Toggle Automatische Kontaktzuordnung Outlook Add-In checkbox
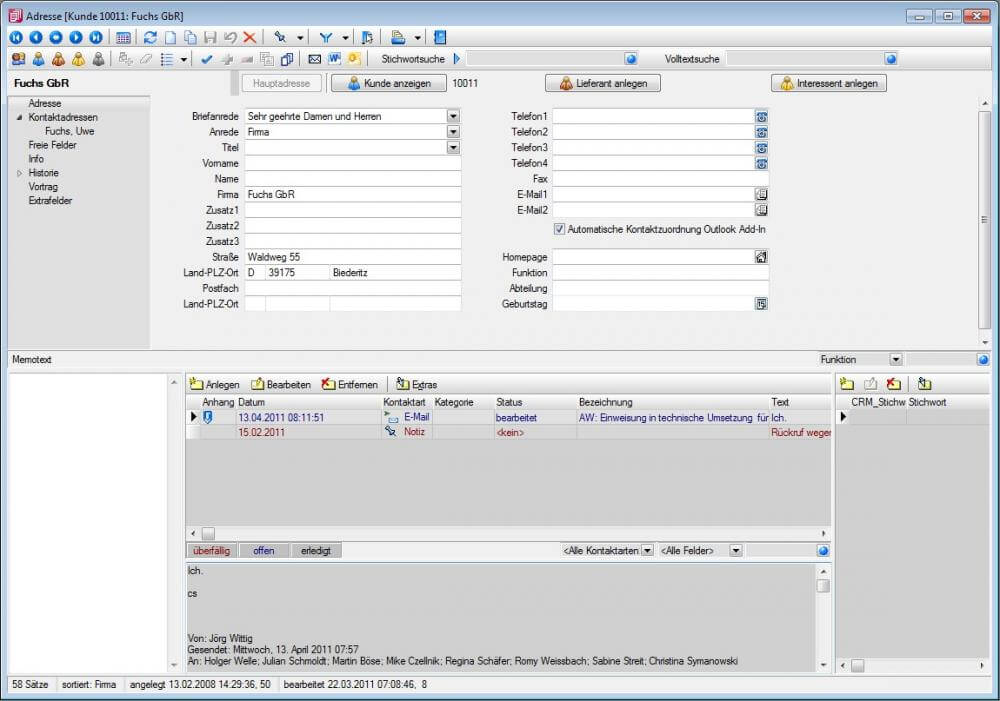The image size is (1000, 701). coord(559,229)
